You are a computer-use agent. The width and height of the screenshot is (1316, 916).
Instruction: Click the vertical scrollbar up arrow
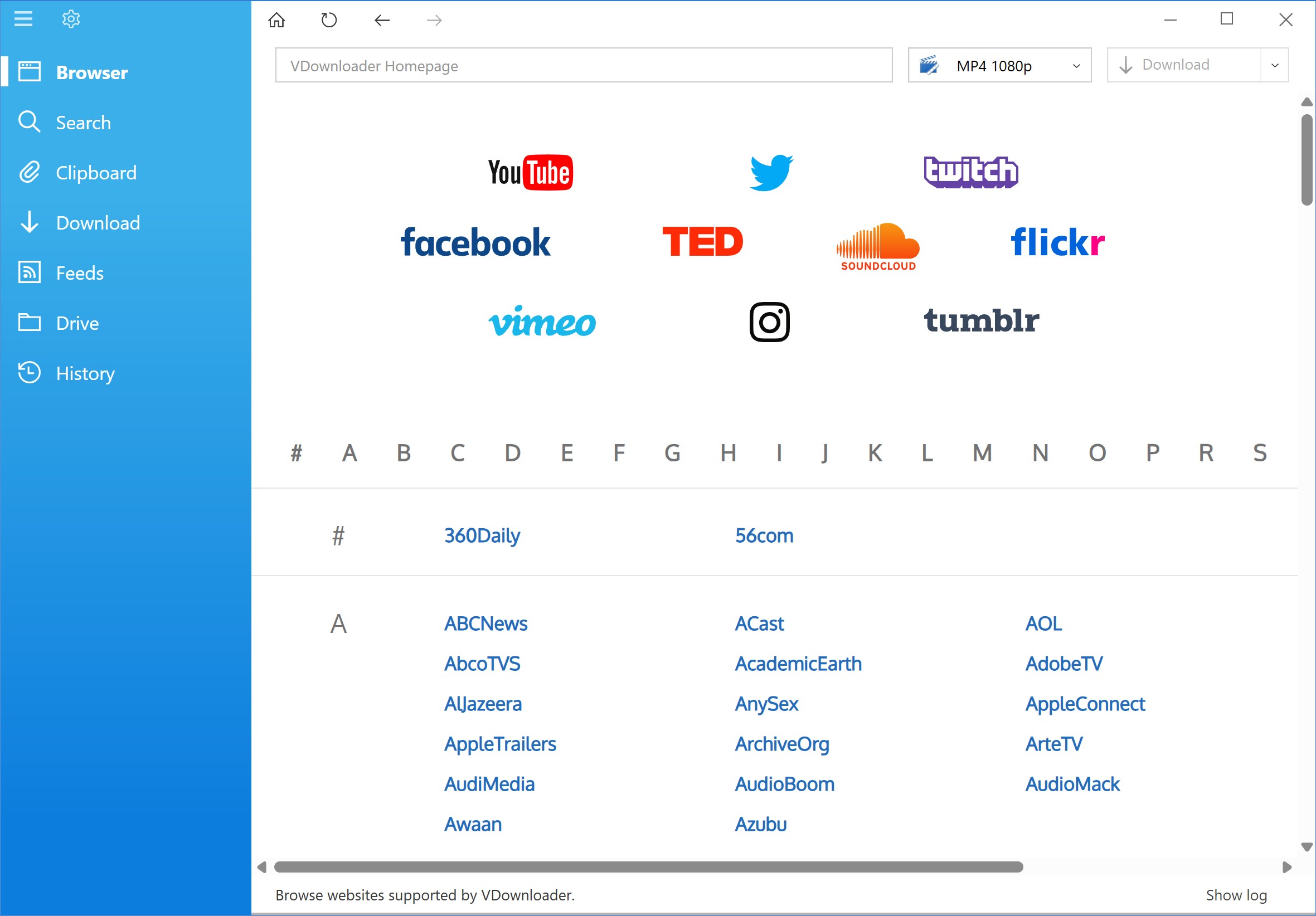(1307, 102)
